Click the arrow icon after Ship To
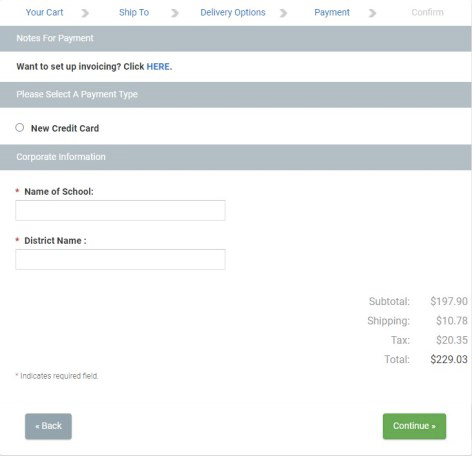 tap(175, 13)
